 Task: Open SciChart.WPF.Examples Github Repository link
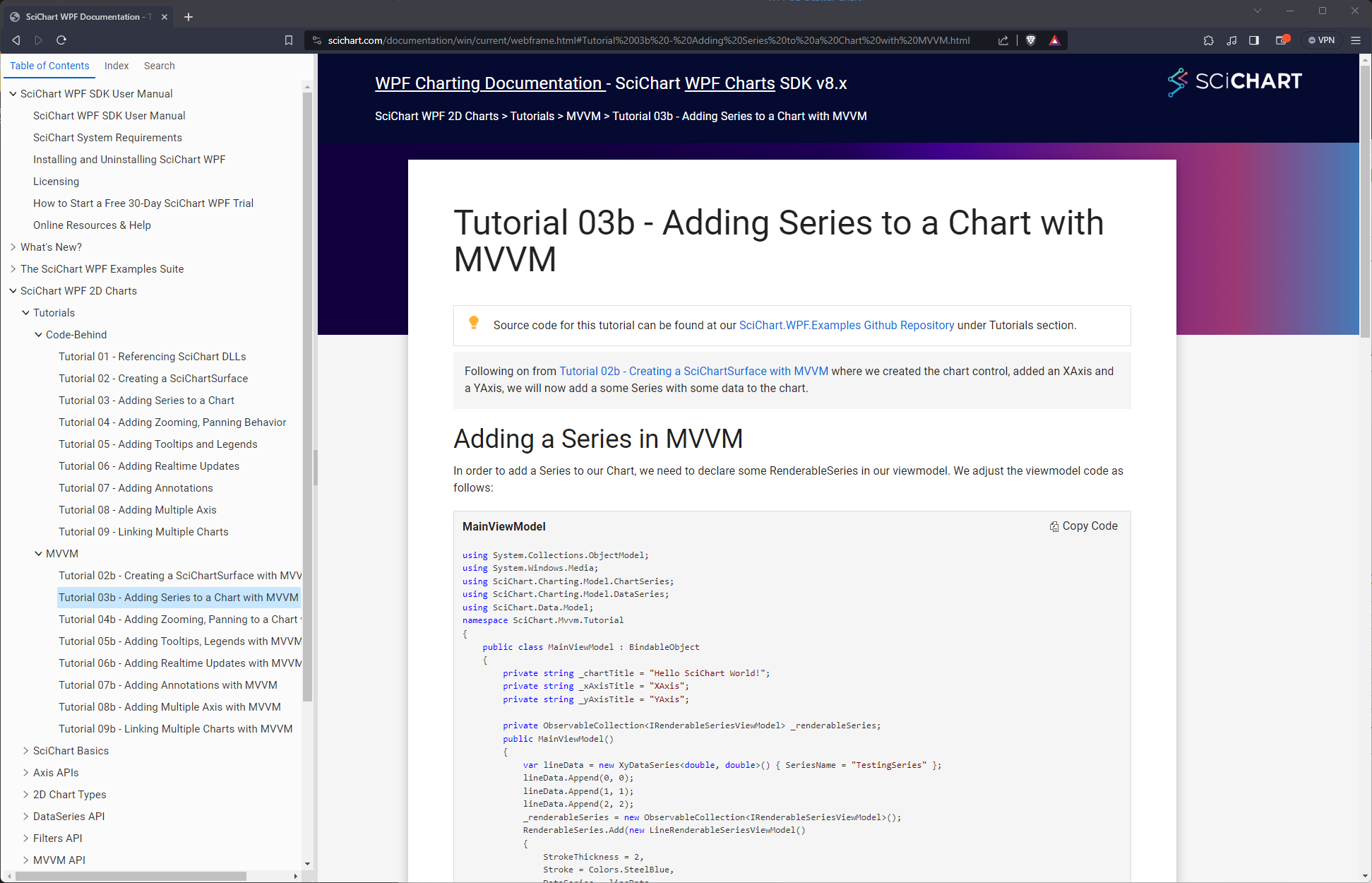coord(846,325)
